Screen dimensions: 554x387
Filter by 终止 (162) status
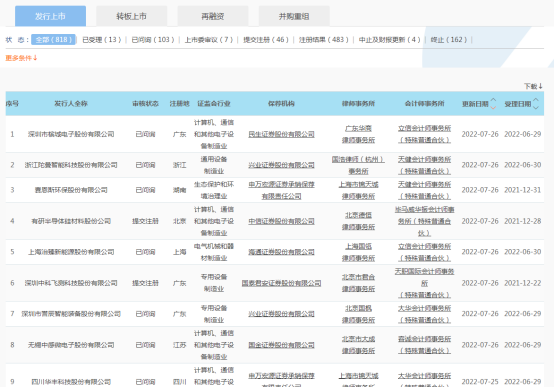448,40
